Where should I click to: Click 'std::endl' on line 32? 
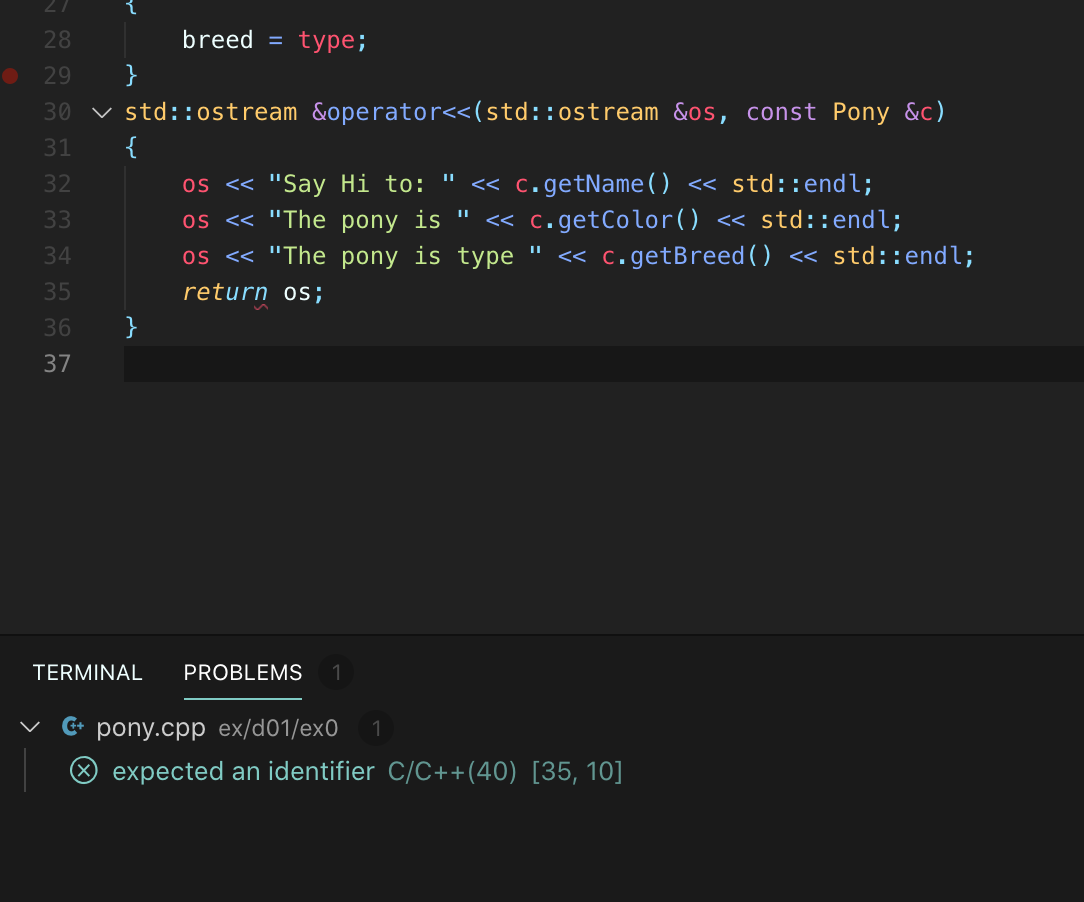(796, 184)
